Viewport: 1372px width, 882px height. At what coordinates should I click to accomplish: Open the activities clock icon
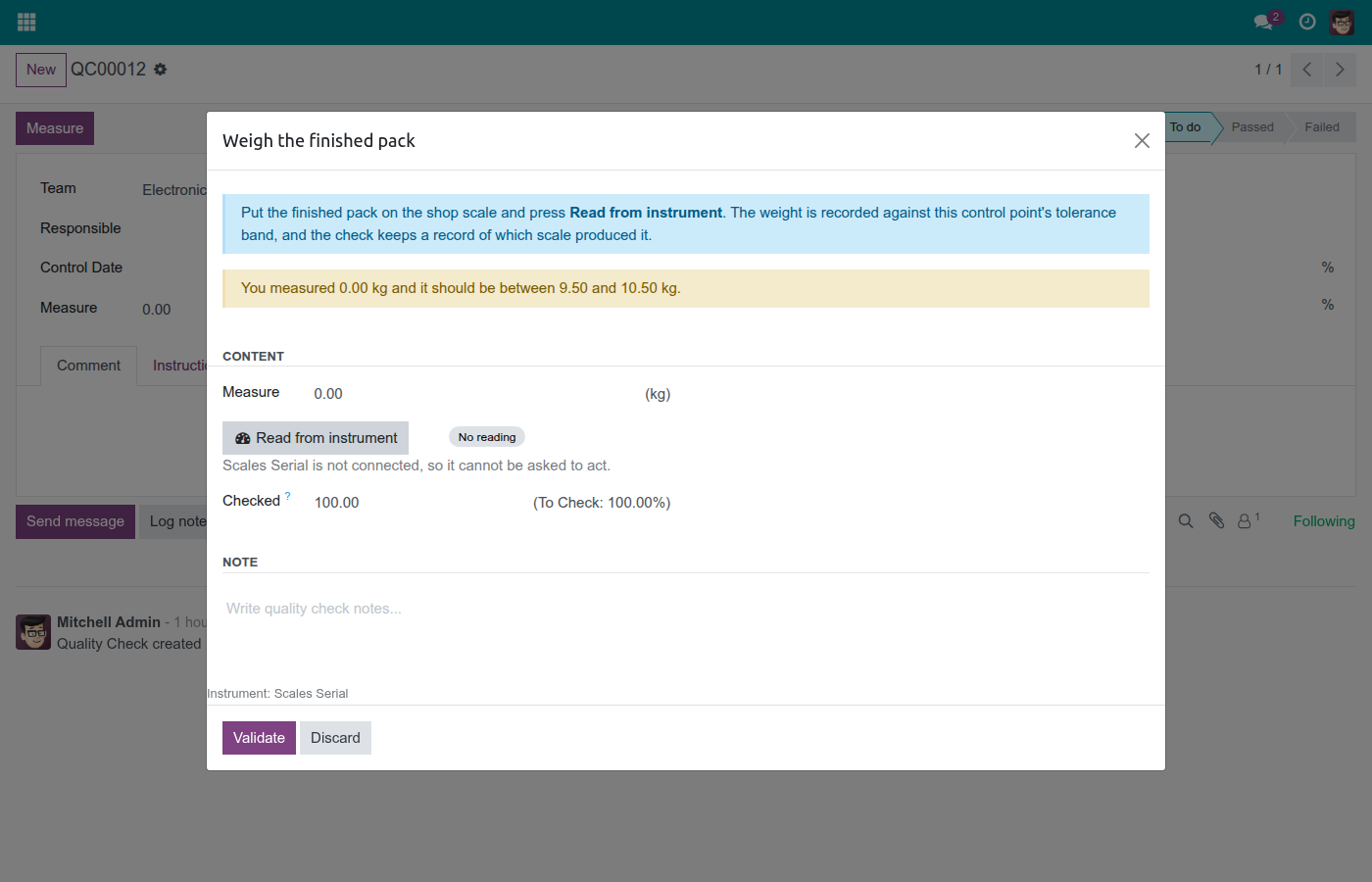click(1307, 22)
